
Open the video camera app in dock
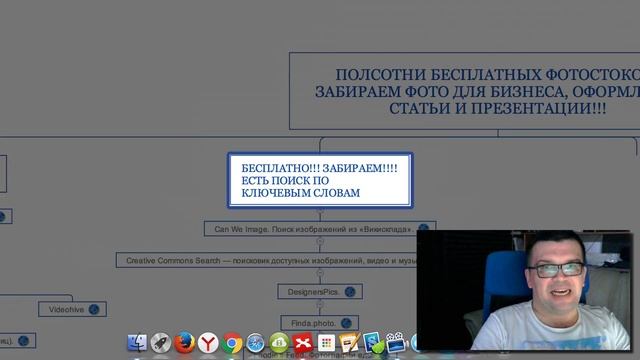click(x=396, y=342)
